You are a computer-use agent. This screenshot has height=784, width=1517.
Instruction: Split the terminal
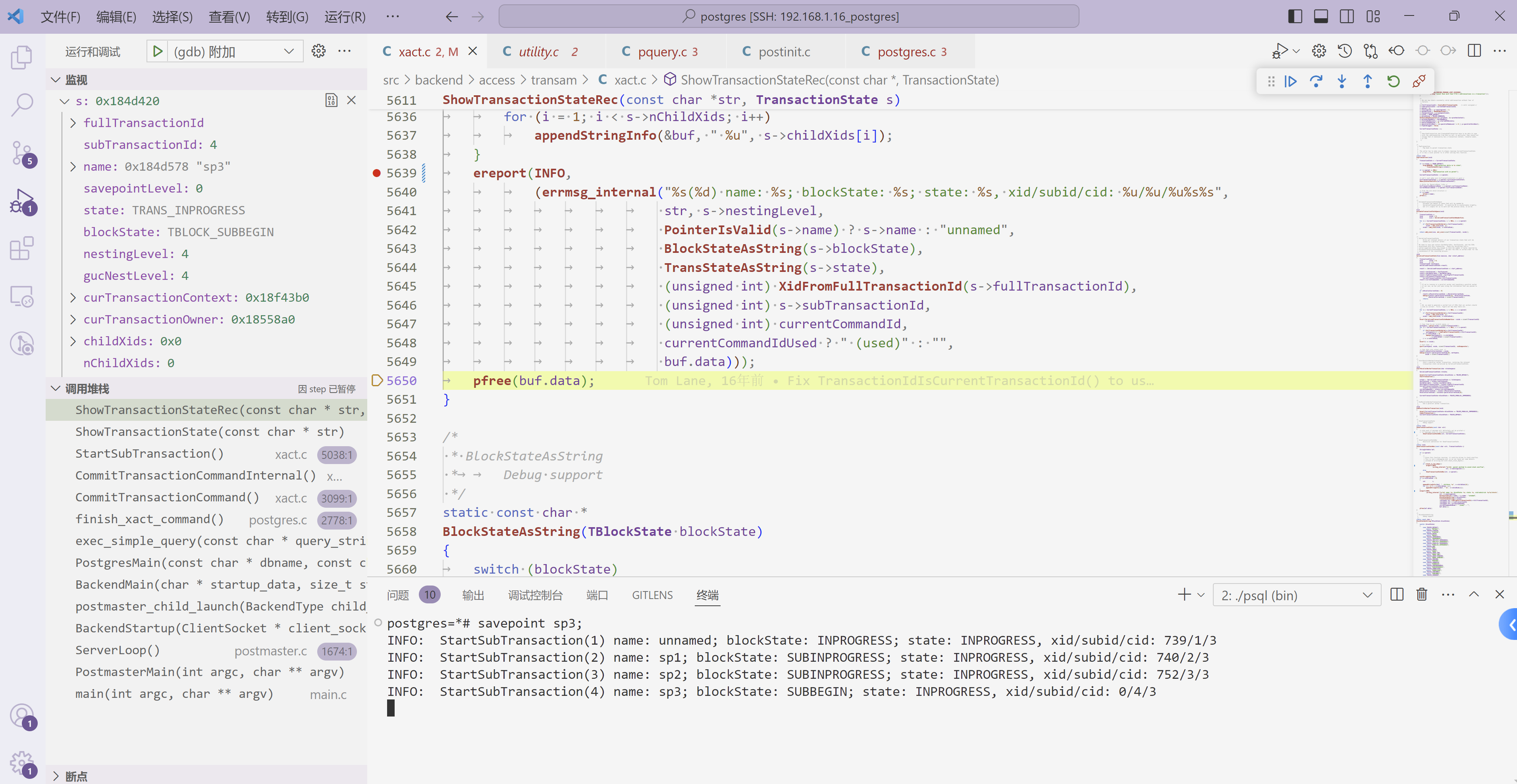pos(1397,594)
